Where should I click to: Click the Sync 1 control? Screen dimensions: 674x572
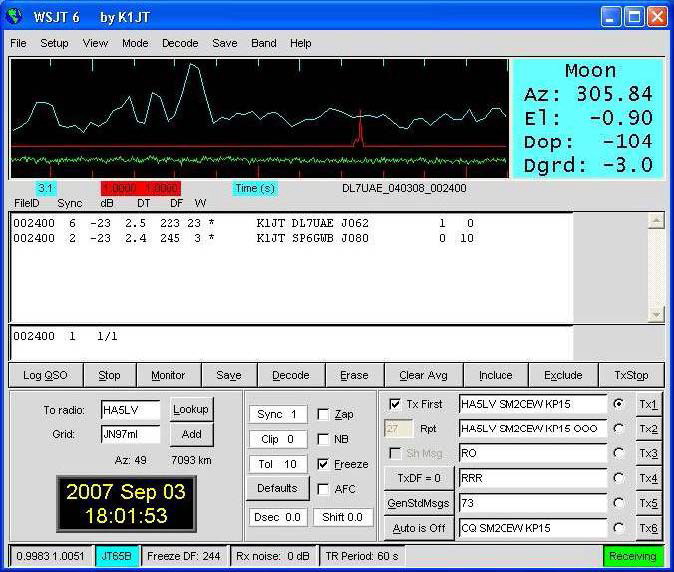tap(278, 414)
